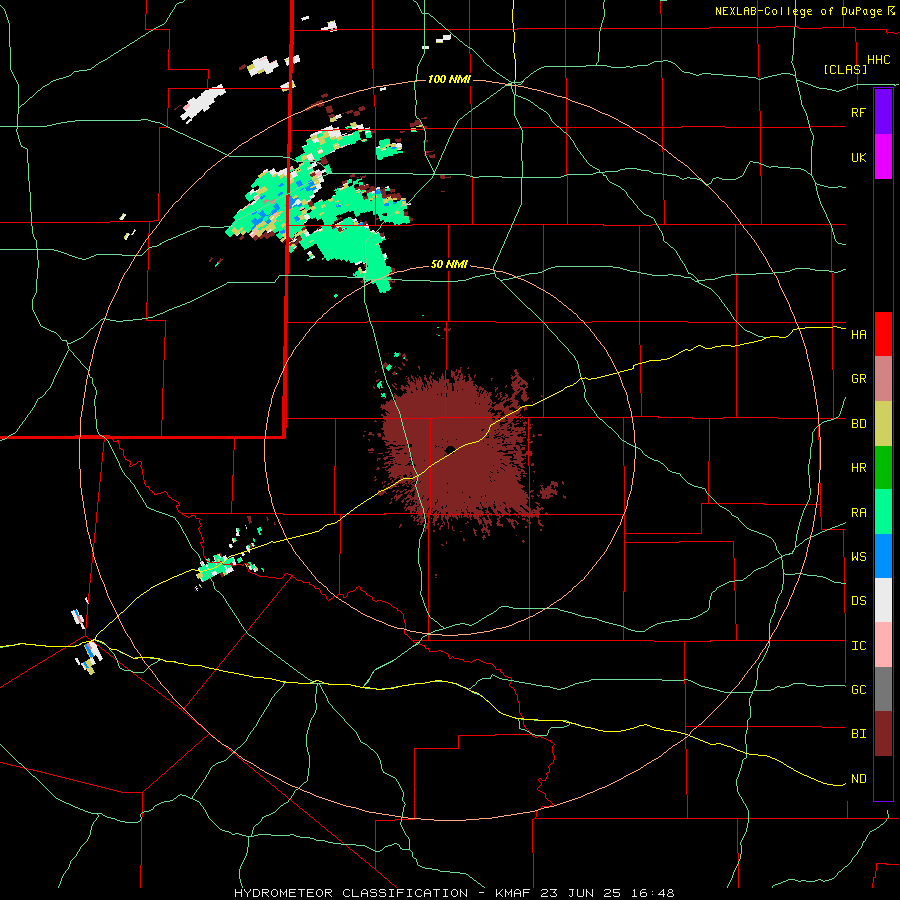Click the RA legend label
This screenshot has height=900, width=900.
[858, 513]
